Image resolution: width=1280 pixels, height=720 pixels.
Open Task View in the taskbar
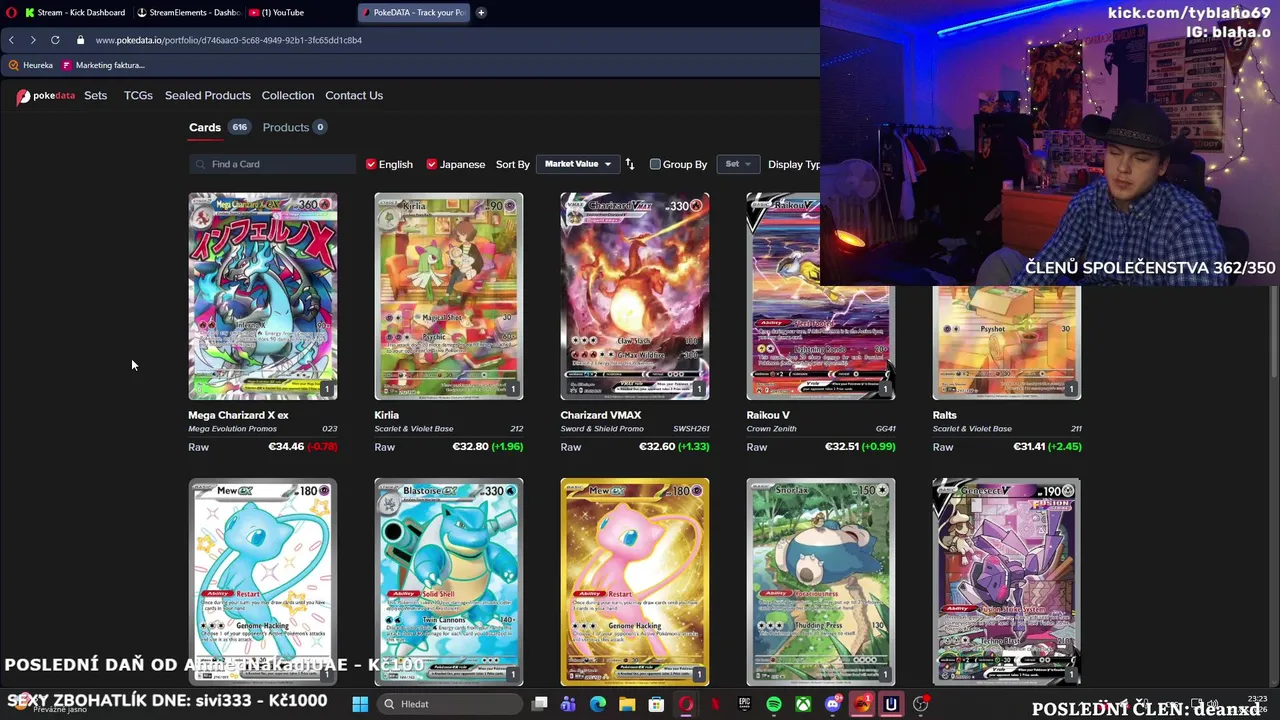tap(540, 704)
